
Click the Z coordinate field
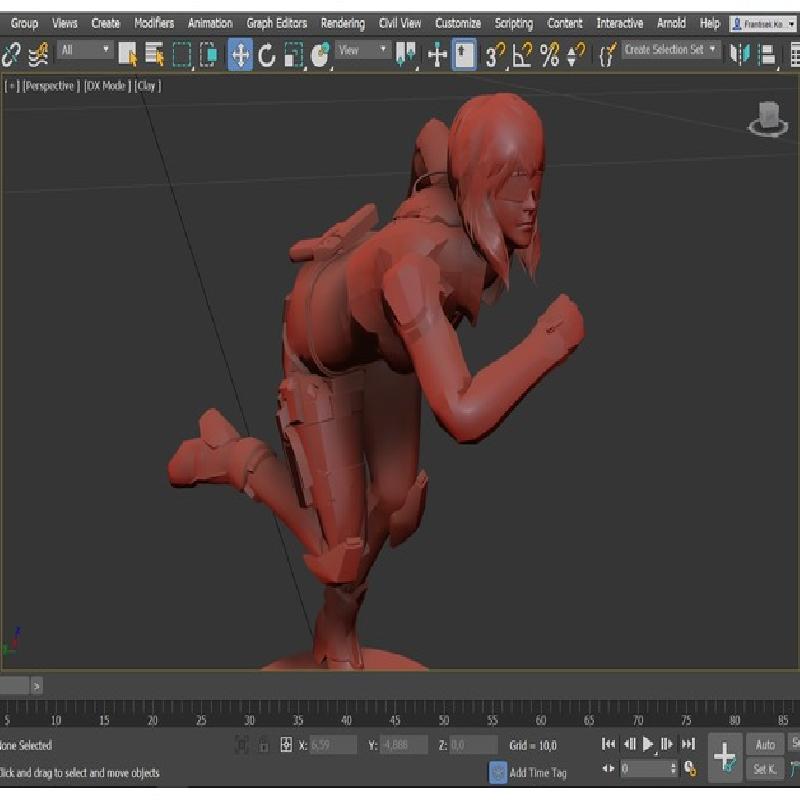click(x=473, y=745)
